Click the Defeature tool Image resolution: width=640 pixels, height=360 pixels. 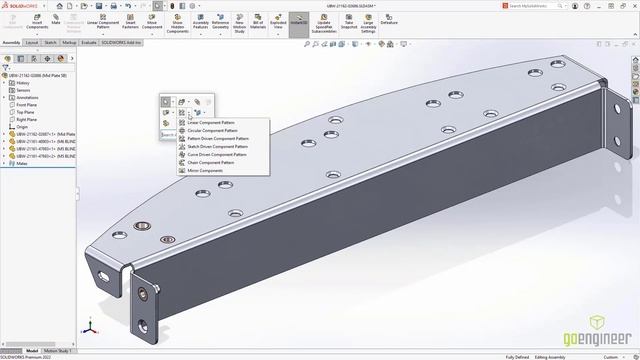[389, 20]
